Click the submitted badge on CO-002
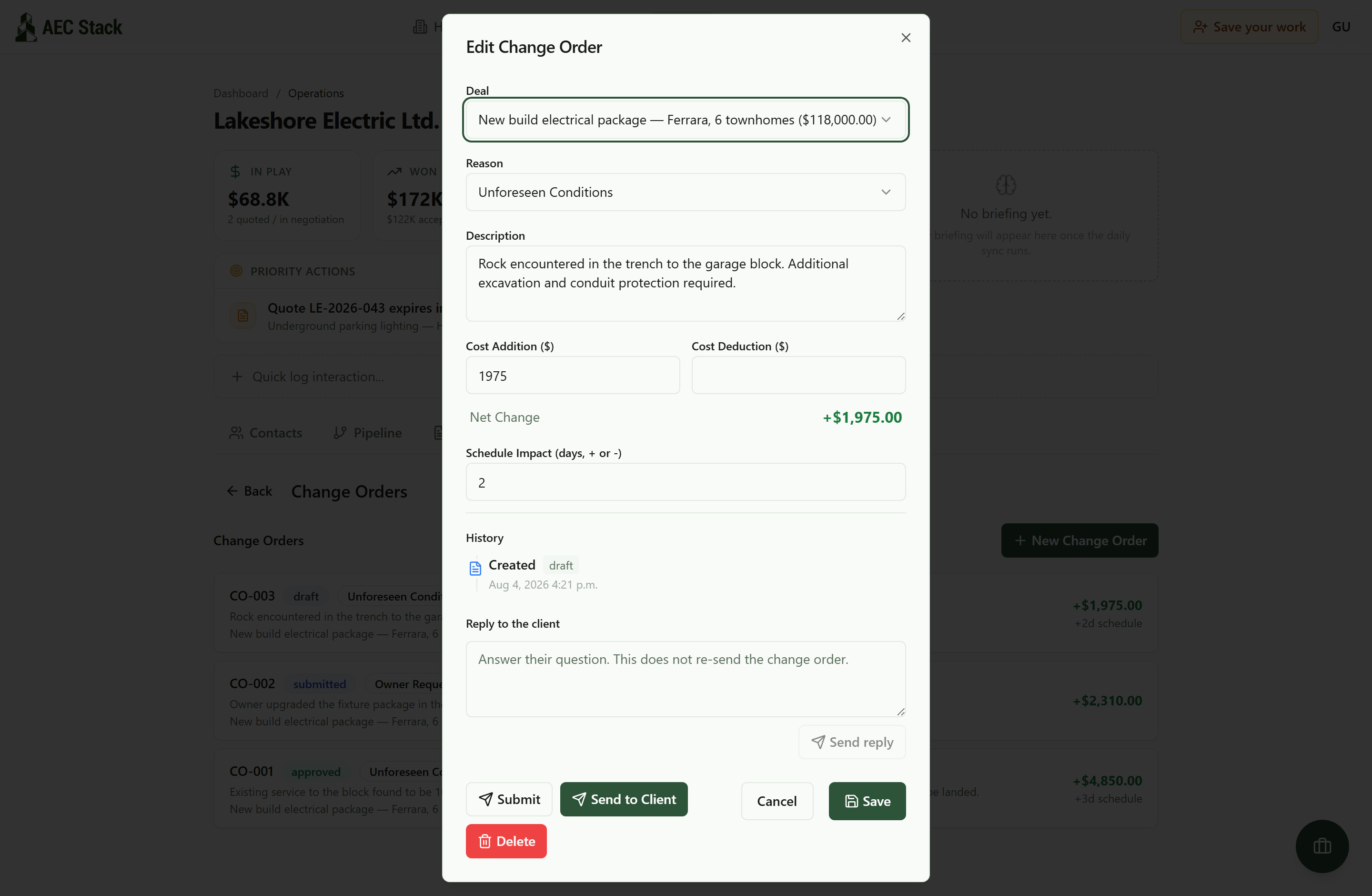Screen dimensions: 1372x896 click(x=319, y=684)
